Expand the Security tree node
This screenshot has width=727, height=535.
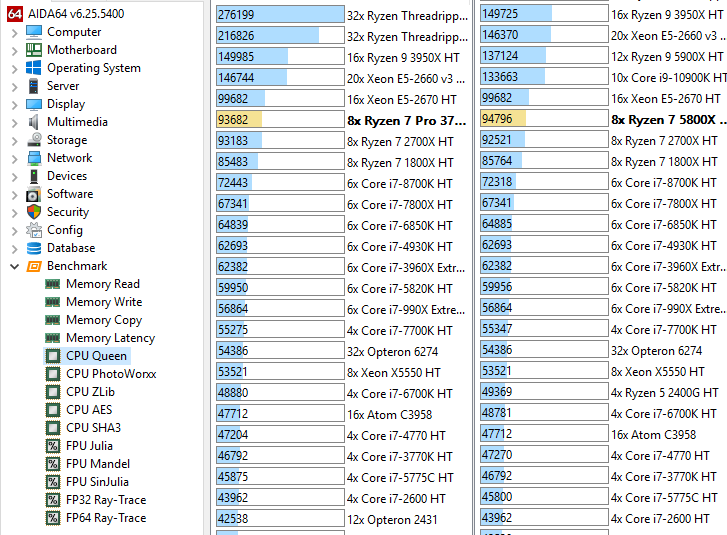tap(14, 213)
